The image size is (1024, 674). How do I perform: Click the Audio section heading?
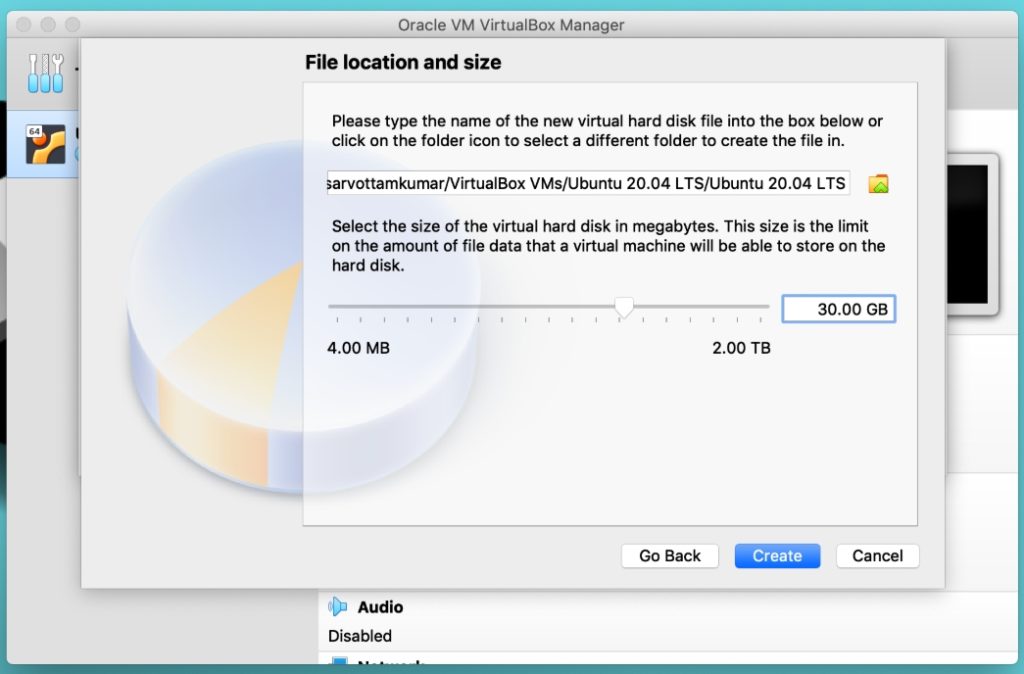[380, 607]
